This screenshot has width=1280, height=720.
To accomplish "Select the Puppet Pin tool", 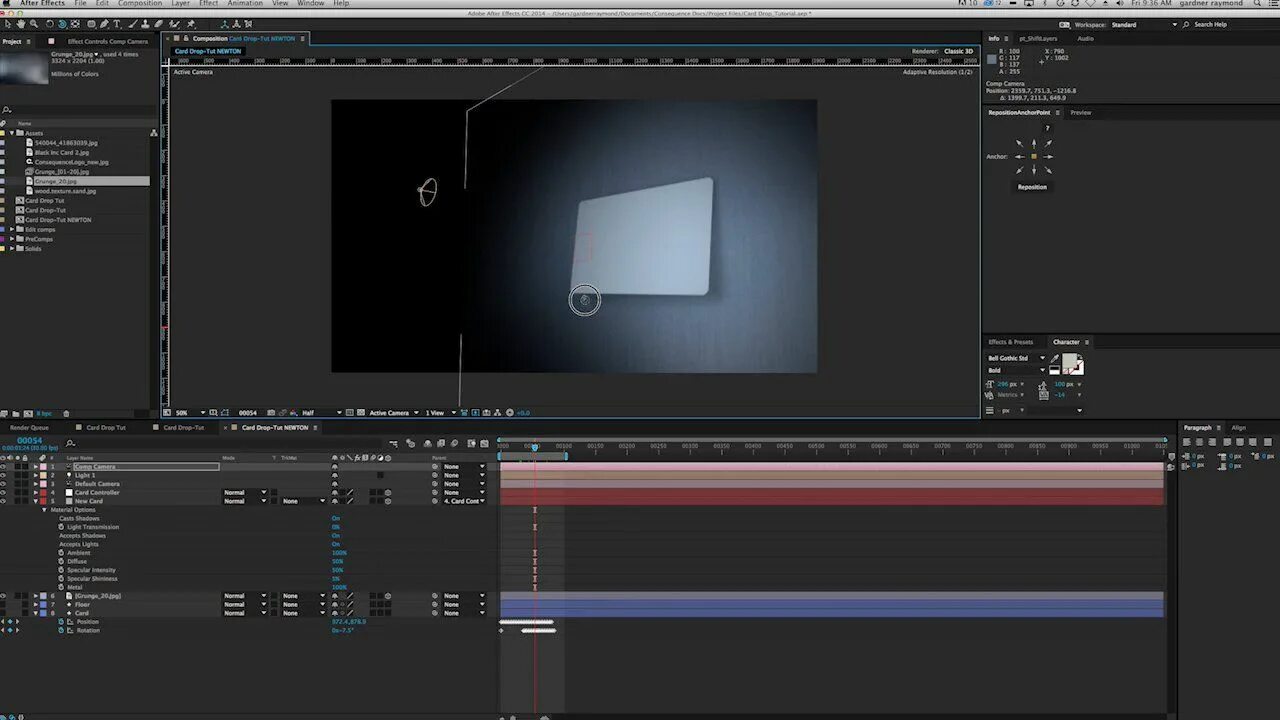I will point(192,22).
